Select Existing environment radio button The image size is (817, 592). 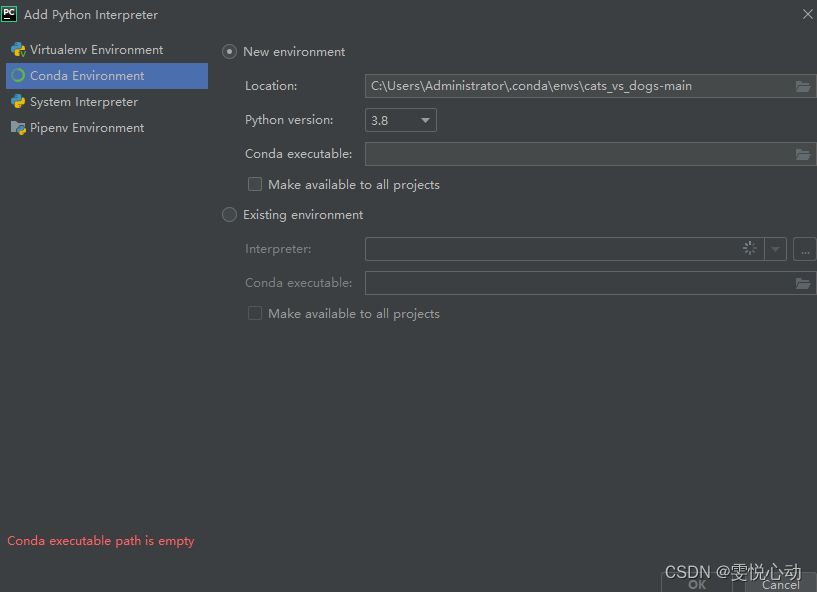(x=229, y=215)
